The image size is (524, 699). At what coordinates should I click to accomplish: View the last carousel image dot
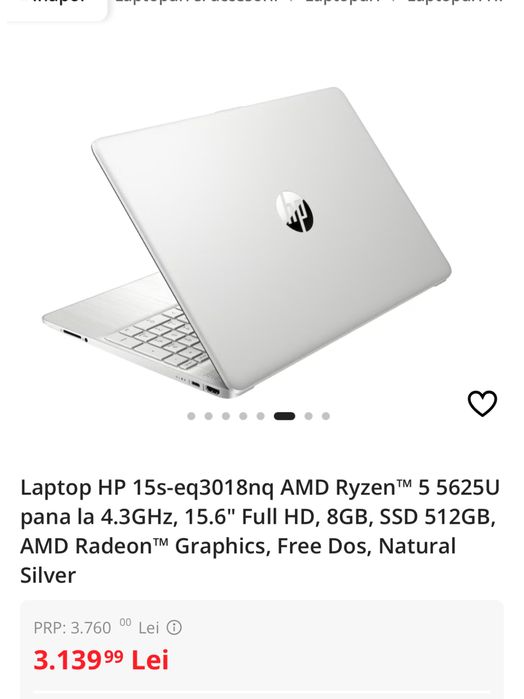(326, 416)
